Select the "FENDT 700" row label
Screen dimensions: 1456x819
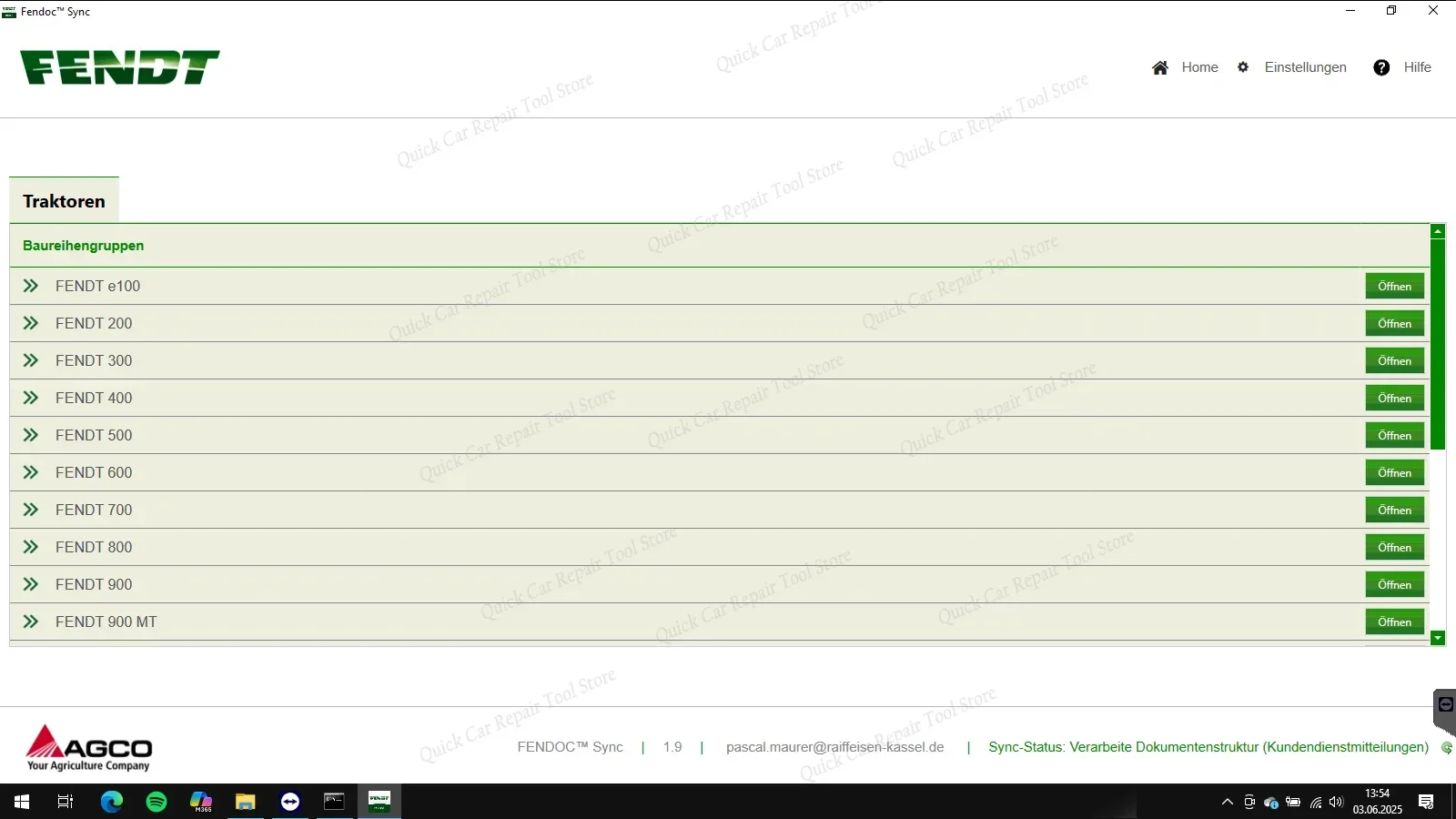tap(94, 510)
